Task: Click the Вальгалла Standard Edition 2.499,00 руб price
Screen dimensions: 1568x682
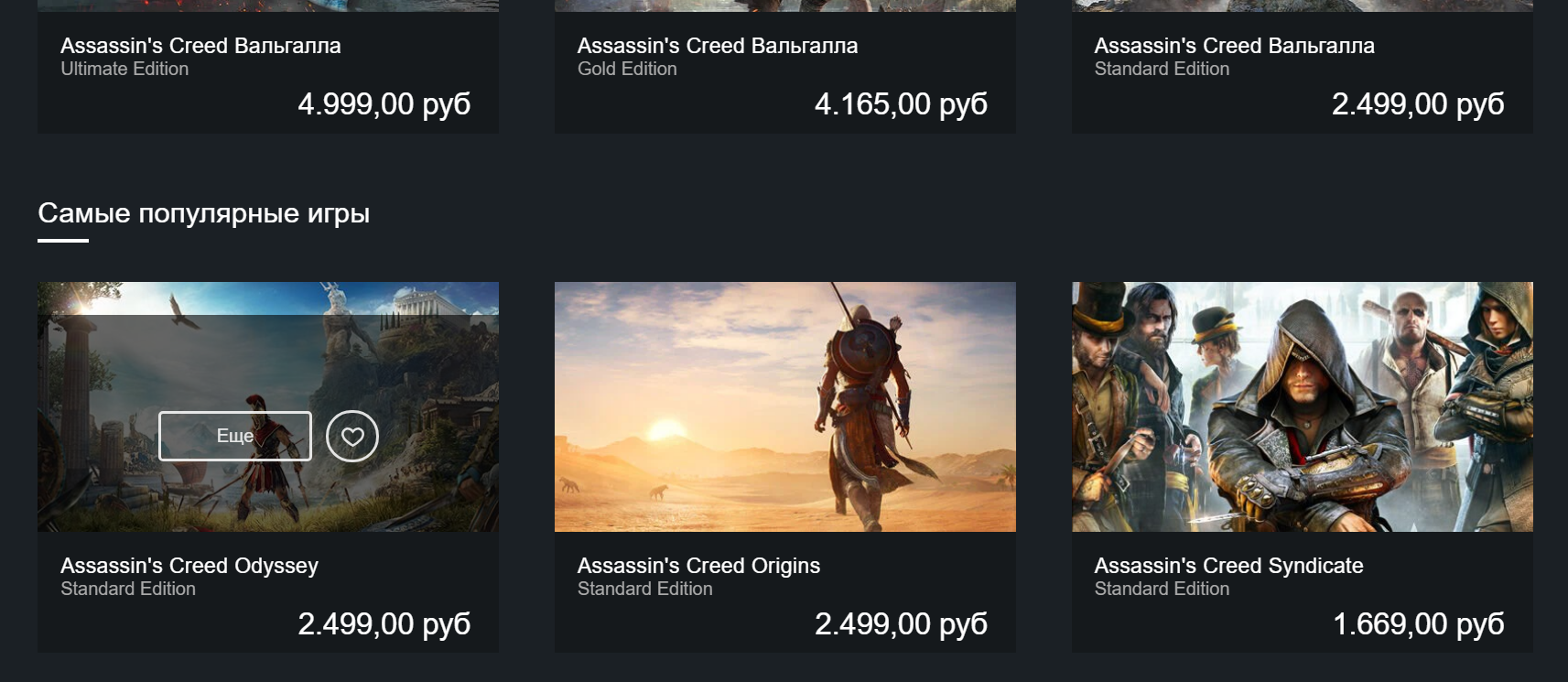Action: 1418,104
